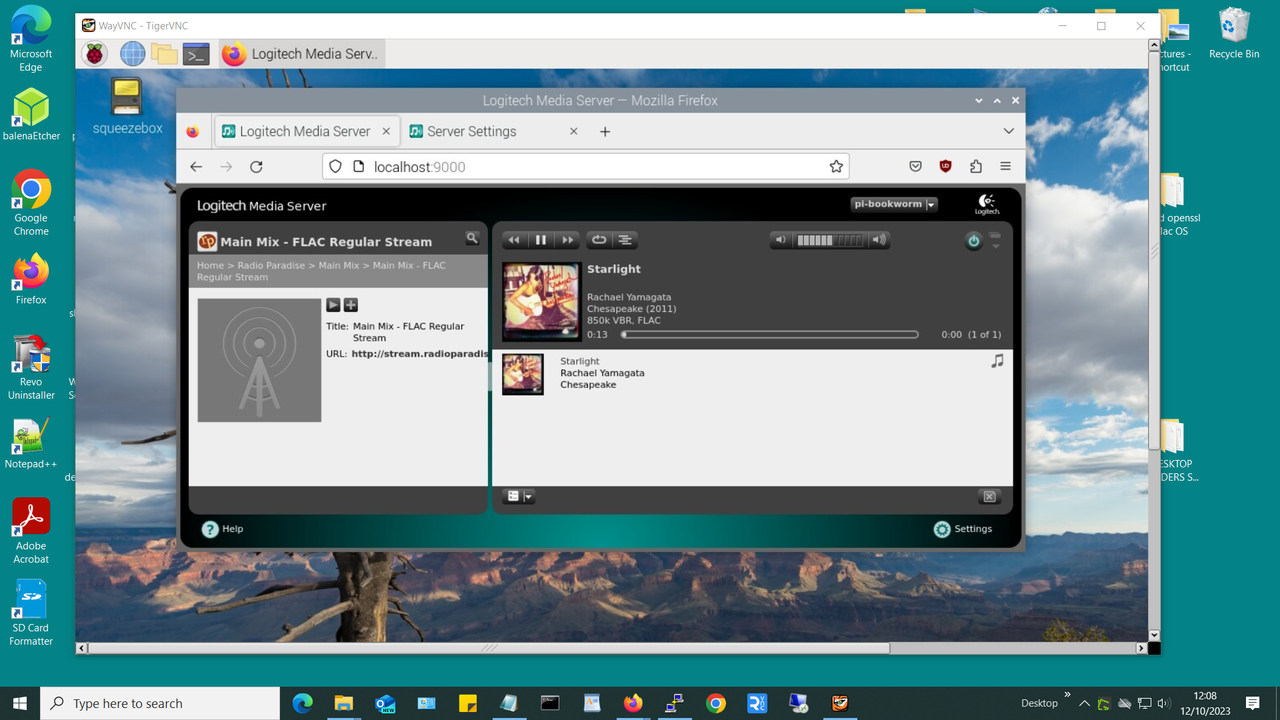Open Radio Paradise breadcrumb link
The height and width of the screenshot is (720, 1280).
point(271,266)
